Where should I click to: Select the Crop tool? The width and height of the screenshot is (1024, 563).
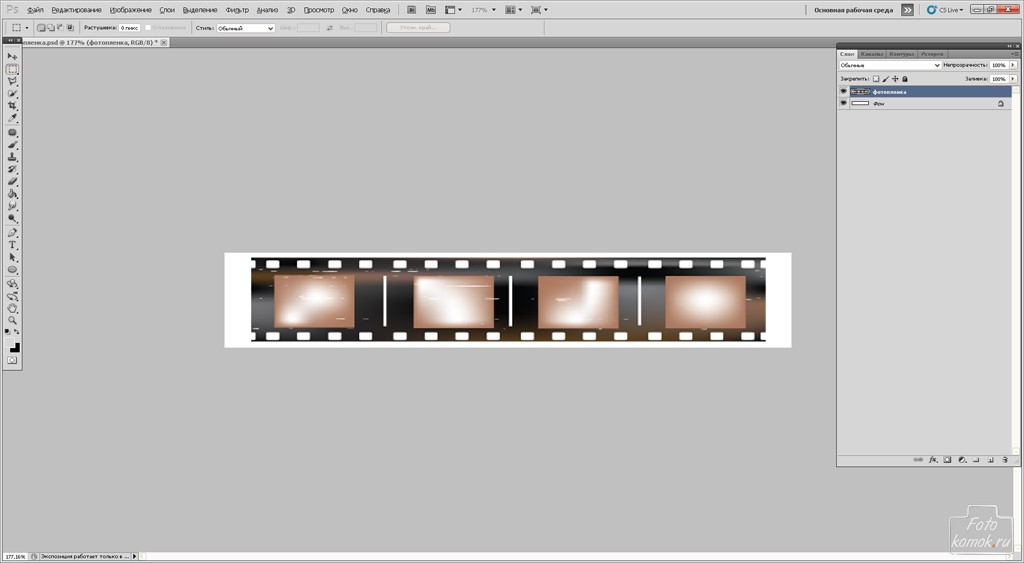tap(13, 106)
